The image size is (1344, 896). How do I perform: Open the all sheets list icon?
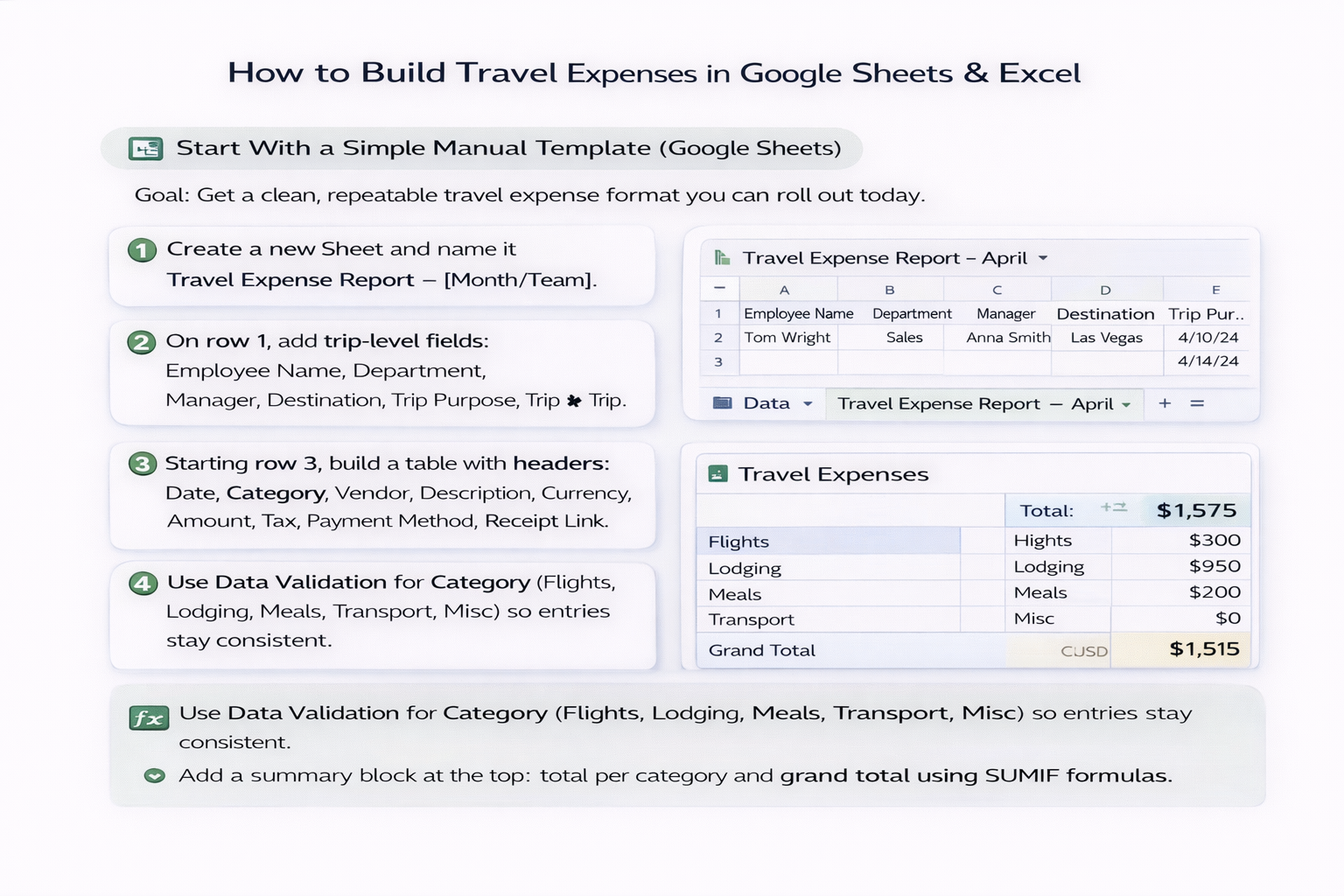click(x=1197, y=403)
